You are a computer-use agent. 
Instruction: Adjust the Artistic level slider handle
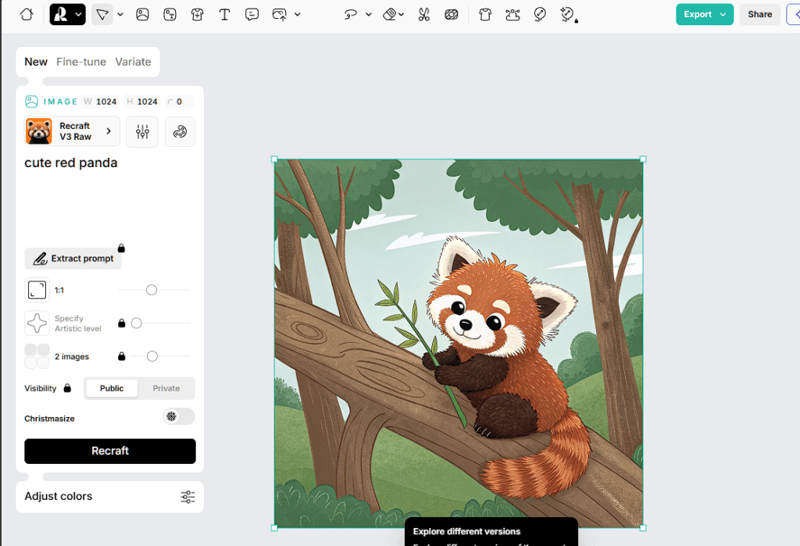136,323
